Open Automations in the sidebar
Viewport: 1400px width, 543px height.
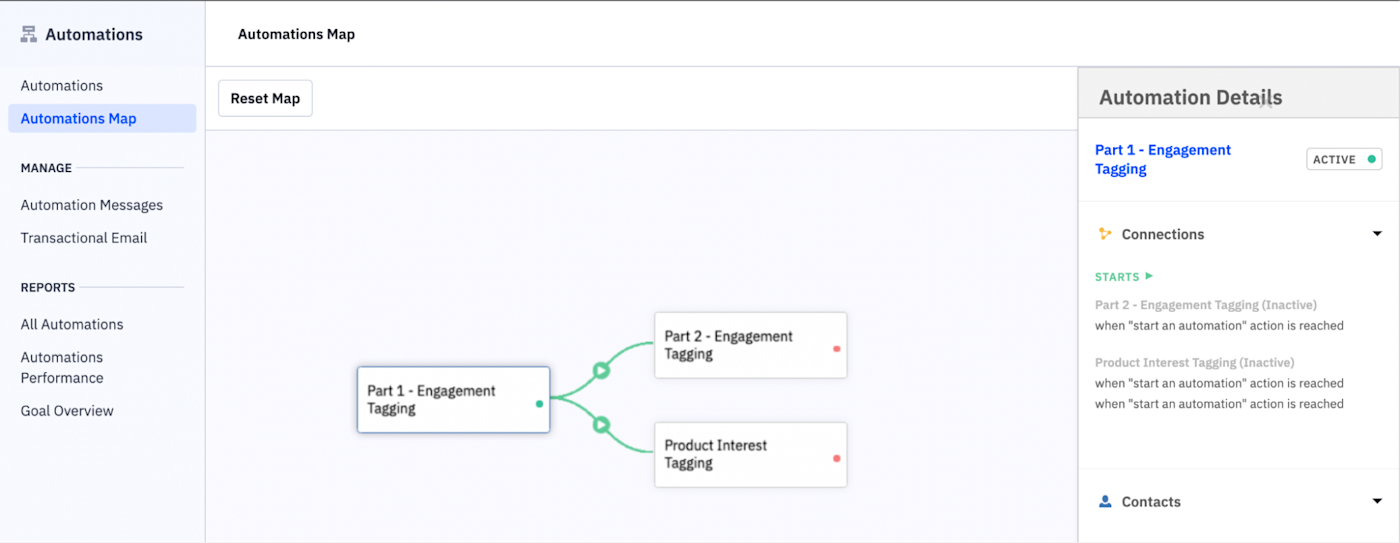[62, 86]
